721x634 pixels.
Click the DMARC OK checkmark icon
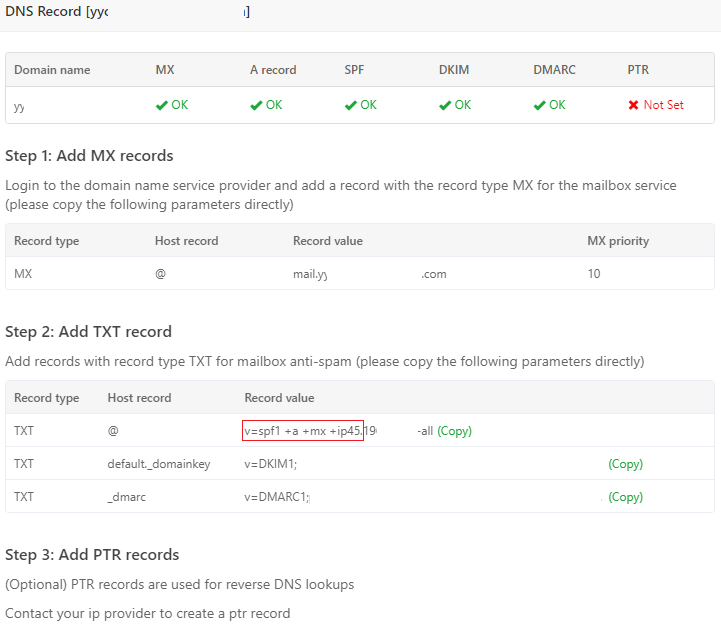[539, 105]
